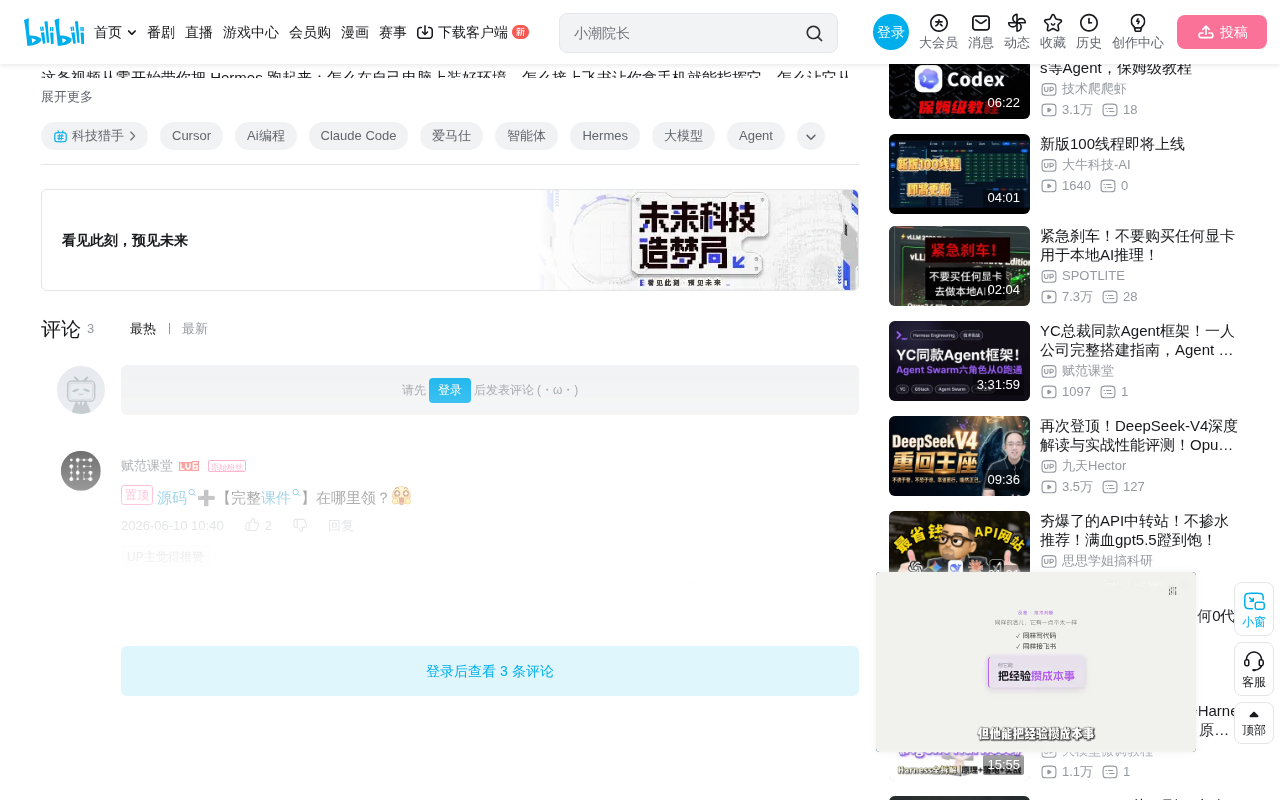
Task: Click 回复 on the pinned comment
Action: click(341, 525)
